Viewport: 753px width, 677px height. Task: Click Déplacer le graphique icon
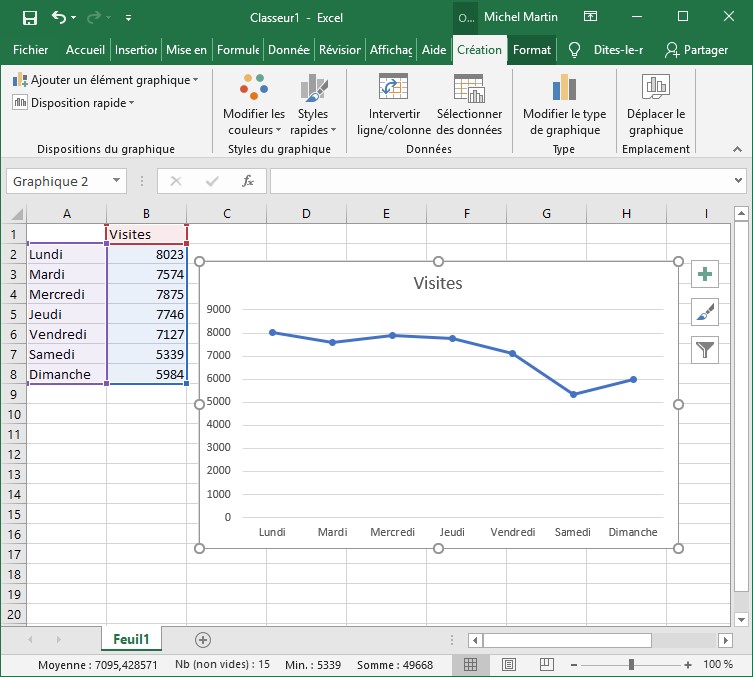pyautogui.click(x=656, y=106)
